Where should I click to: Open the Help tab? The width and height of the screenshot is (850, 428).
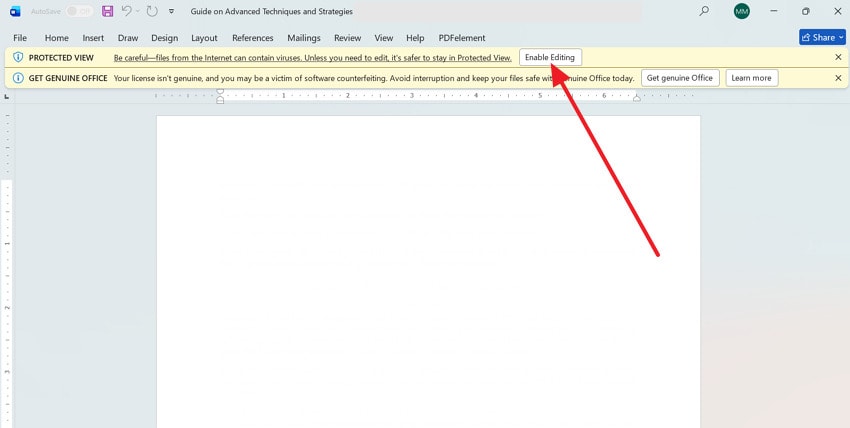click(415, 38)
